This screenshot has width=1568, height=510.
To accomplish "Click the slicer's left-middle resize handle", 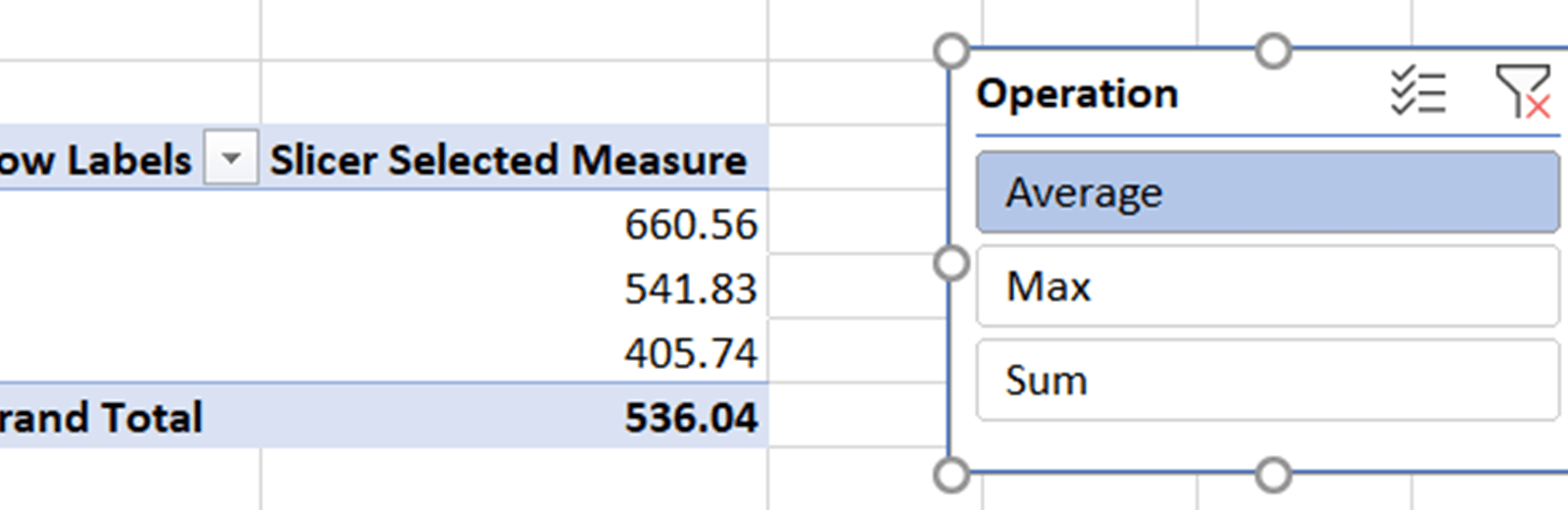I will (952, 263).
